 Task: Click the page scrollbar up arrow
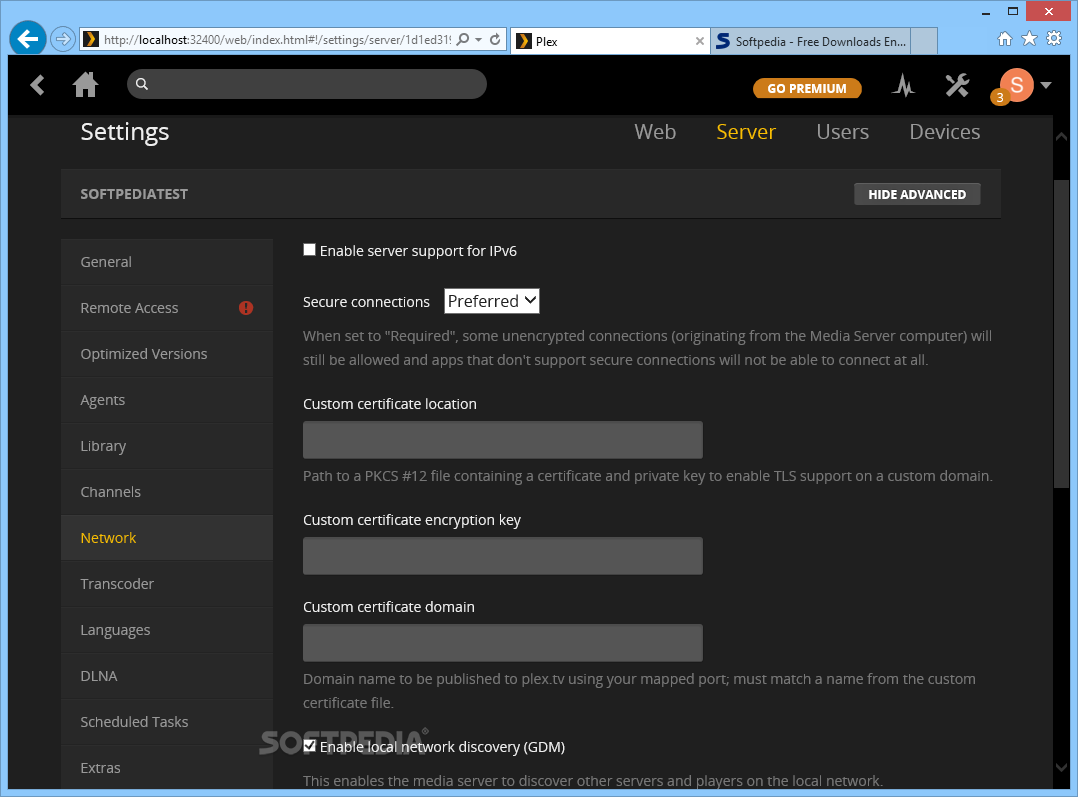click(1061, 136)
